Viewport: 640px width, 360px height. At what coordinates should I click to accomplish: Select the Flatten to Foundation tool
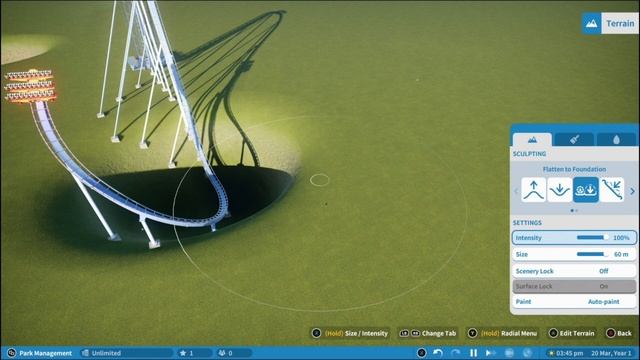(586, 190)
